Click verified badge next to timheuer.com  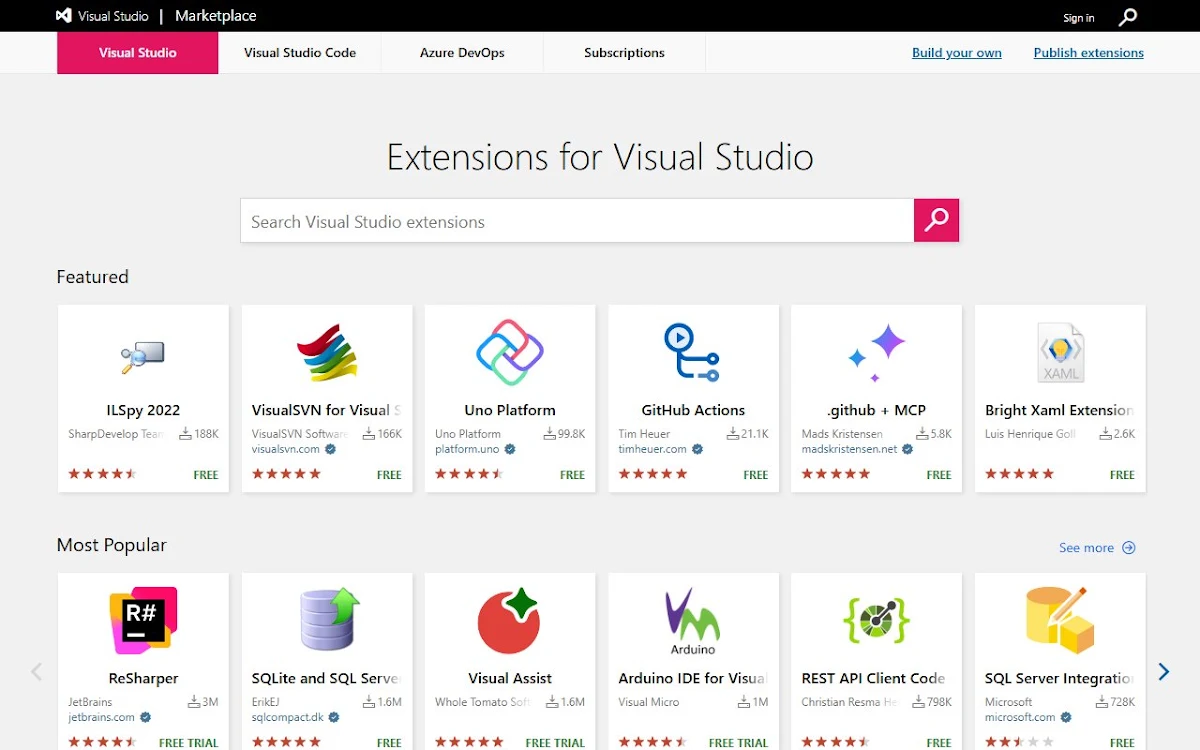pyautogui.click(x=697, y=450)
